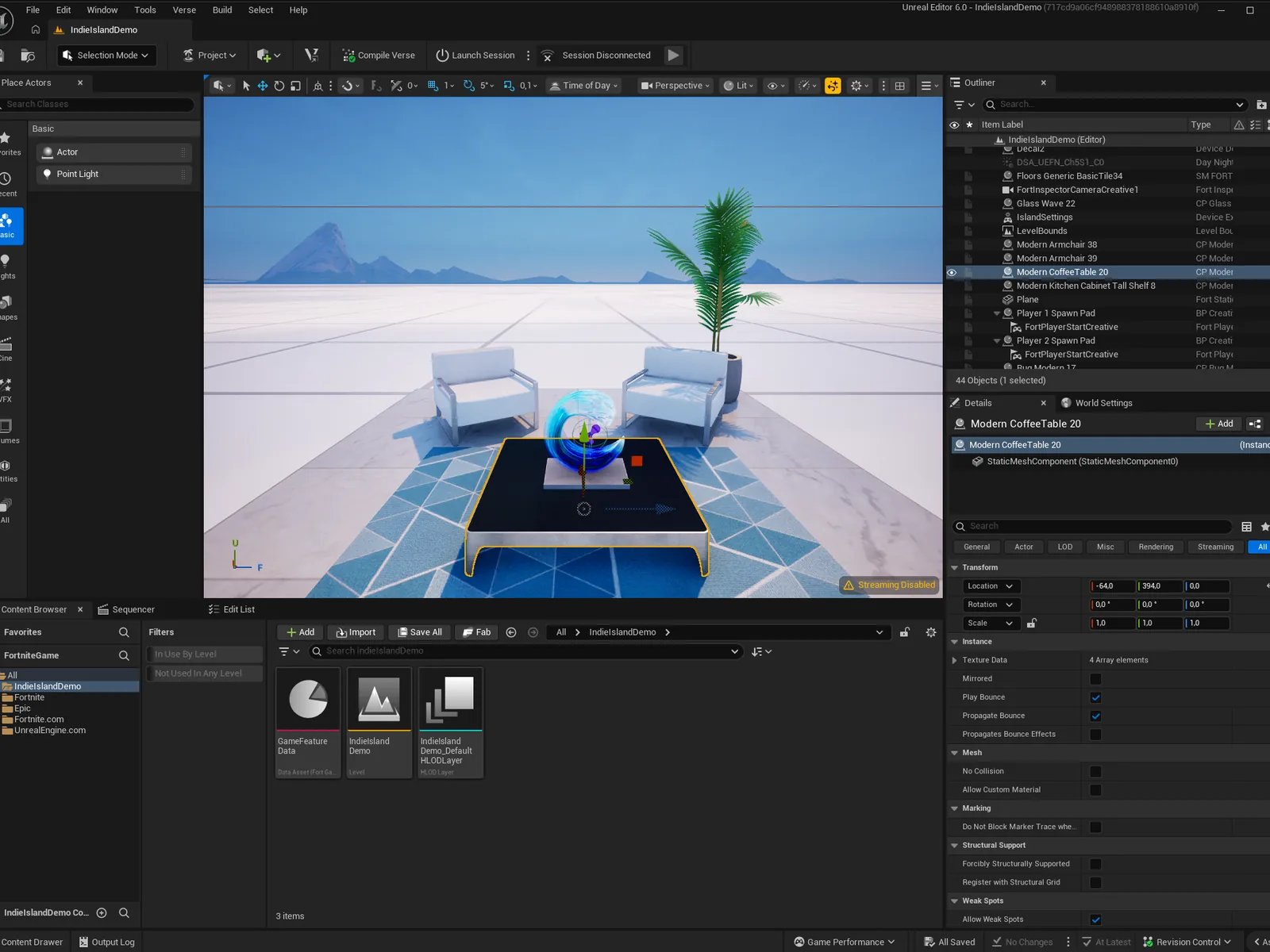Click Compile Verse button
Screen dimensions: 1270x952
(379, 56)
